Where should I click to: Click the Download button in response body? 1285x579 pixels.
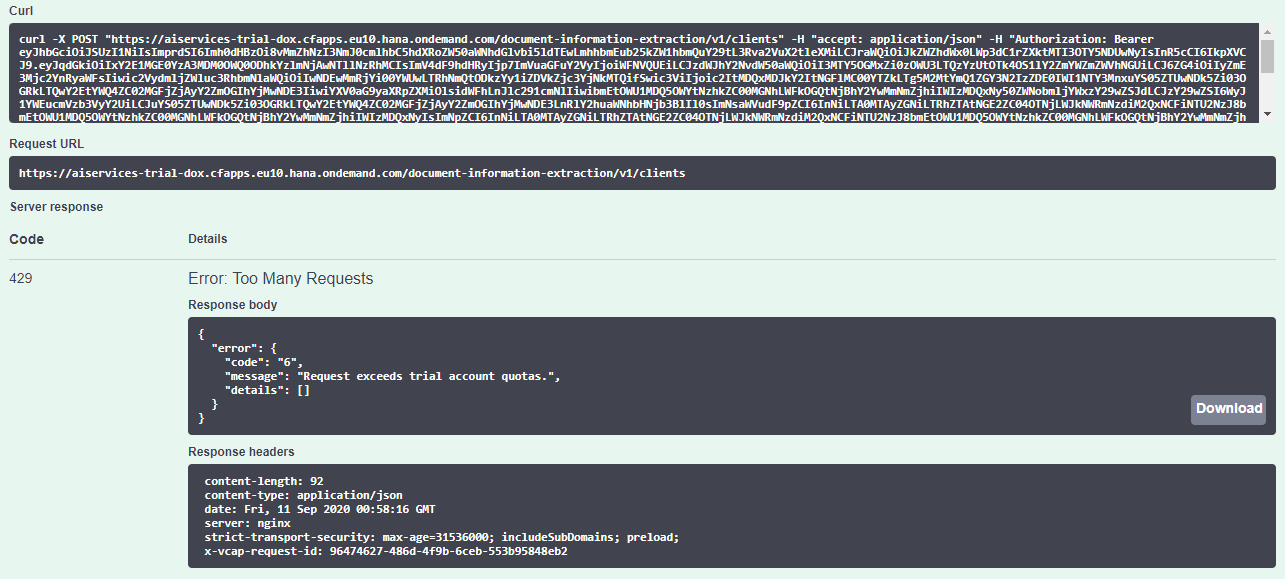1229,408
